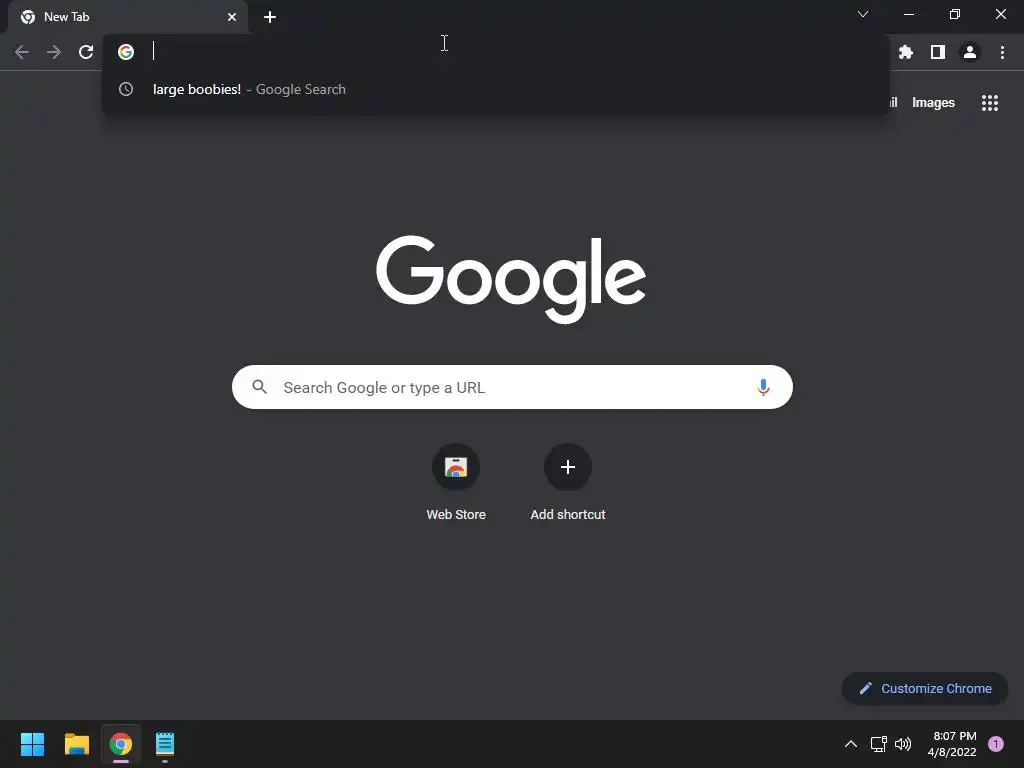Click the Web Store label text
Viewport: 1024px width, 768px height.
point(456,515)
